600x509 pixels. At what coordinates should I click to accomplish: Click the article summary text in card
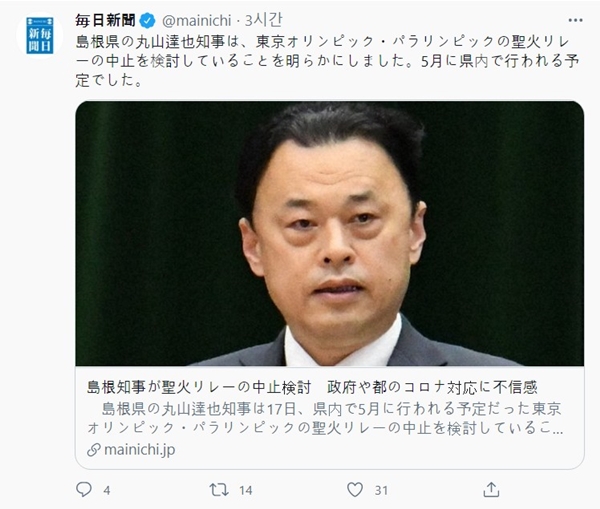point(325,418)
